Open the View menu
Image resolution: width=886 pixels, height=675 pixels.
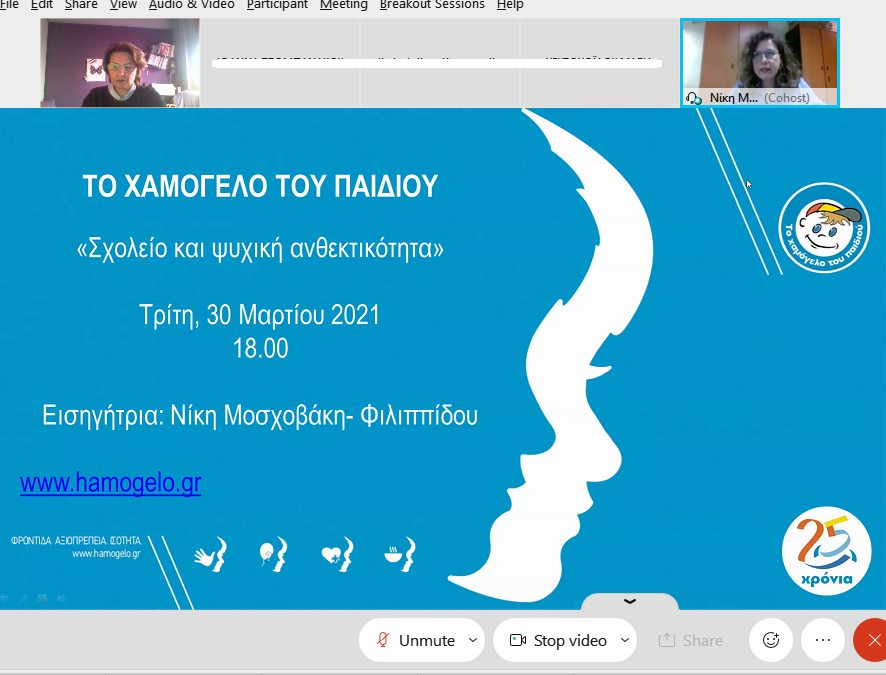(x=123, y=5)
